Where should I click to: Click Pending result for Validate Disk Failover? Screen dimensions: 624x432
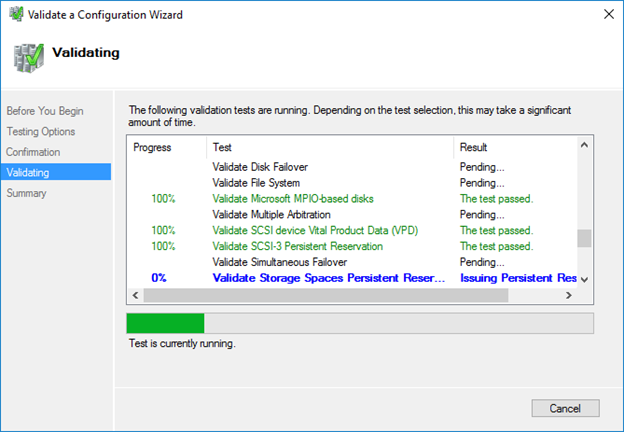coord(482,167)
